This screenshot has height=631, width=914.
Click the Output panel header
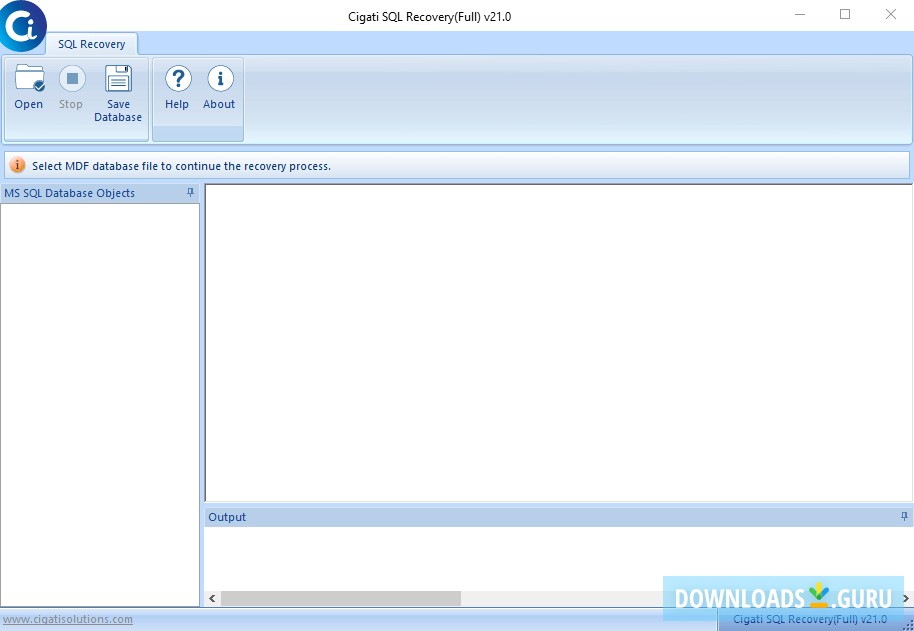tap(227, 517)
